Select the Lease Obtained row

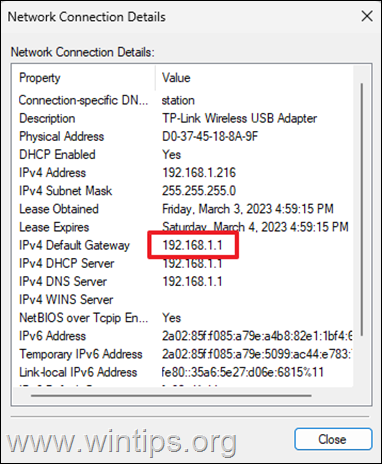point(182,209)
